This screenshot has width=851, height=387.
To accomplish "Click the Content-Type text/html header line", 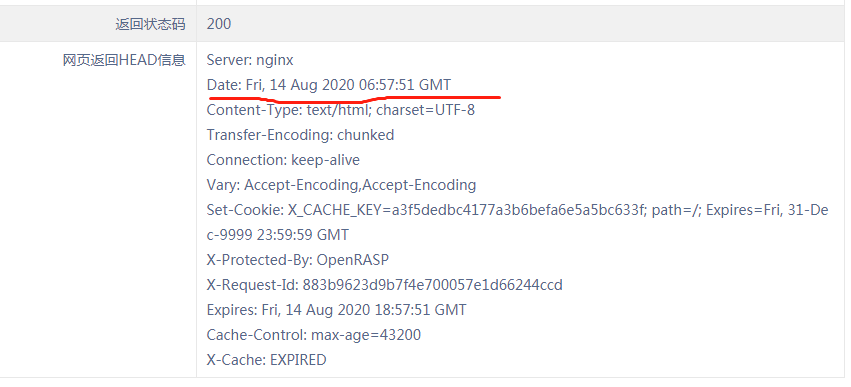I will (x=341, y=110).
